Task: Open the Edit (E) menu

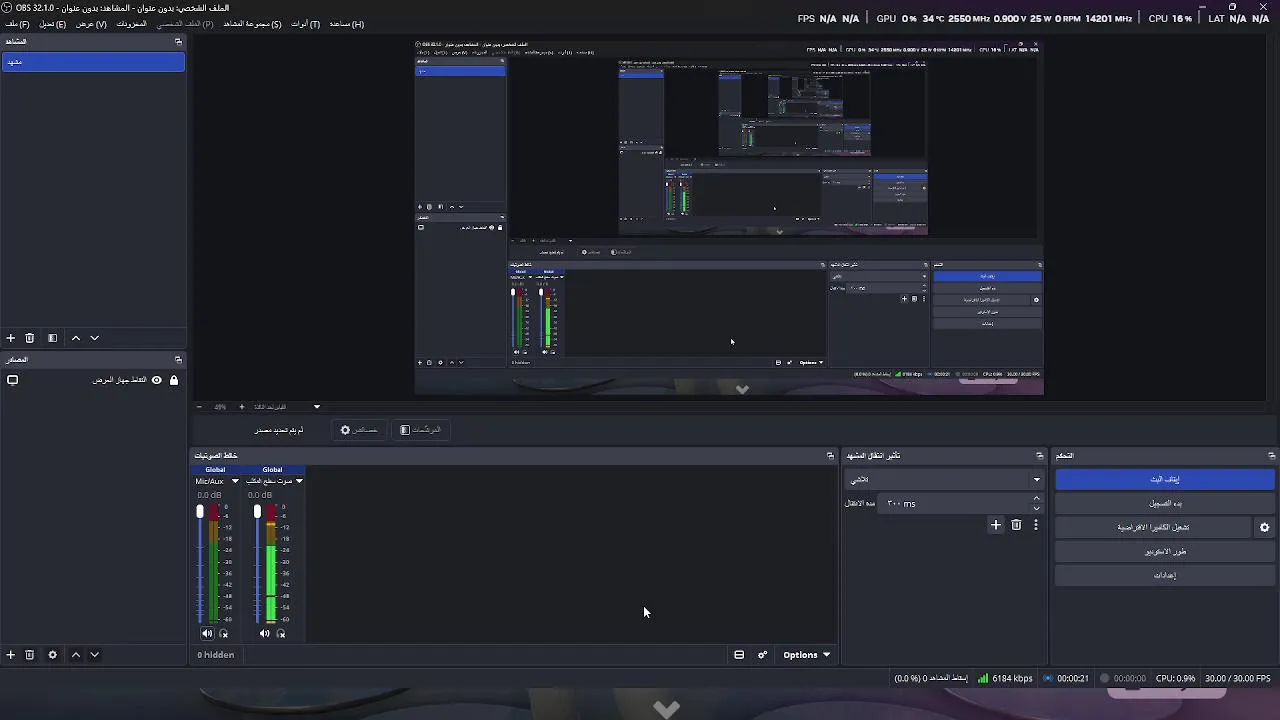Action: (x=53, y=24)
